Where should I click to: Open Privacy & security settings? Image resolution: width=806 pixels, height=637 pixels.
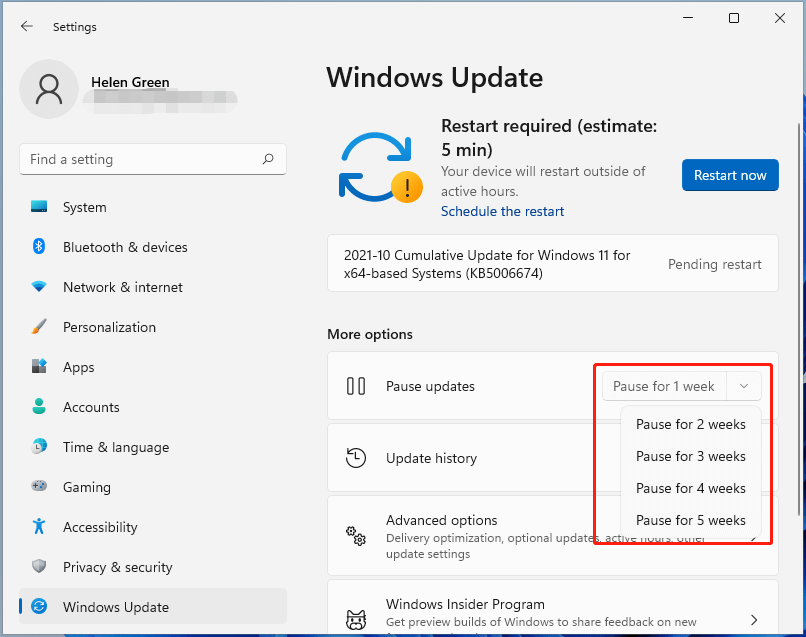click(153, 567)
